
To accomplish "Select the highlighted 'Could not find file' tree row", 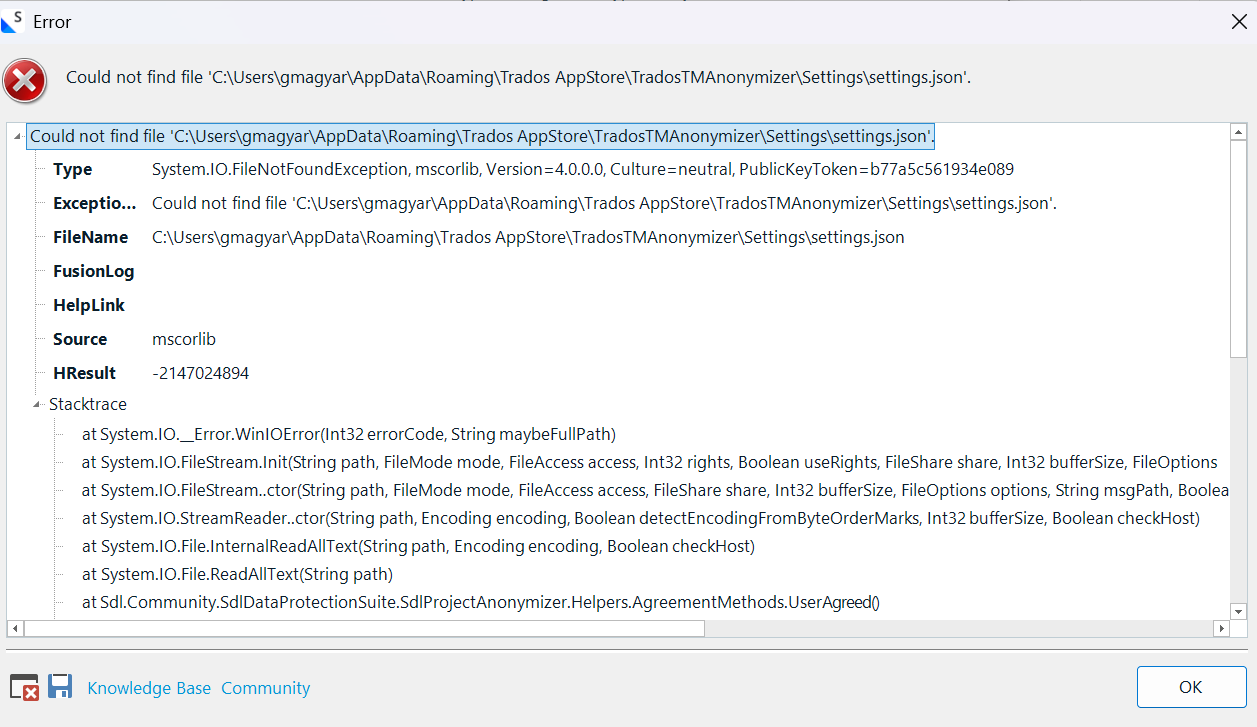I will pos(482,136).
